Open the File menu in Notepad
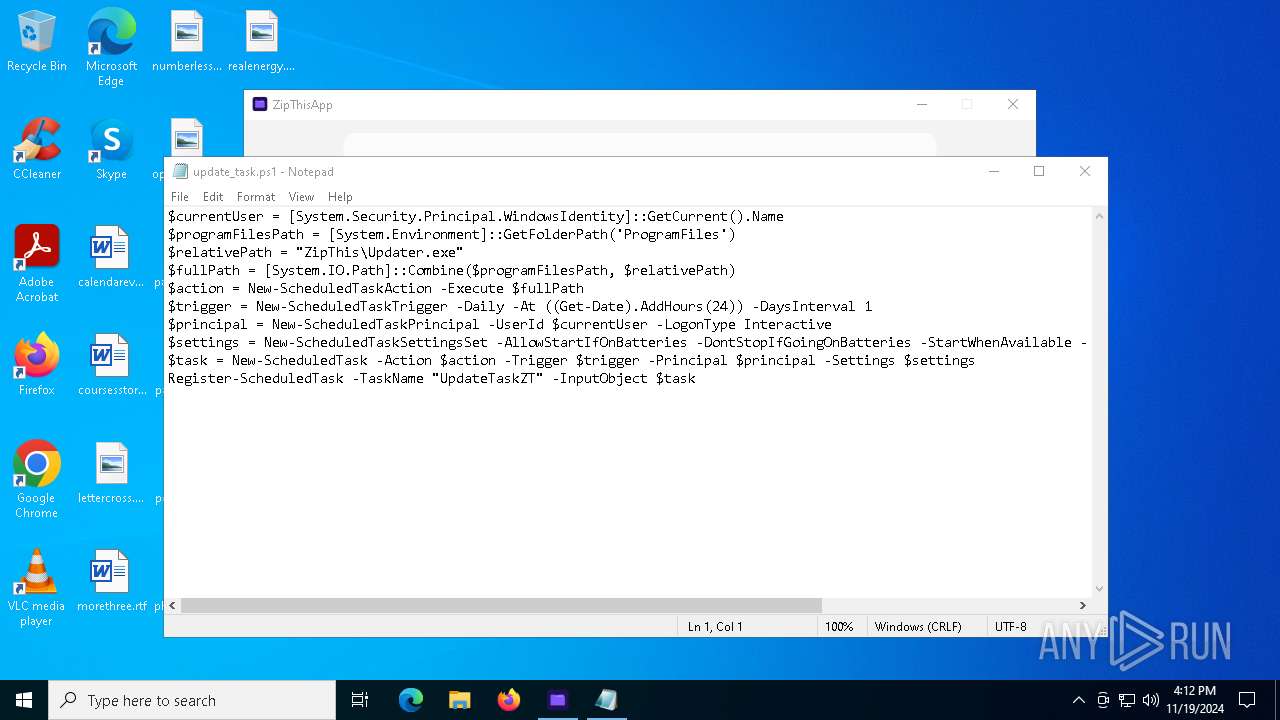The height and width of the screenshot is (720, 1280). [x=180, y=197]
